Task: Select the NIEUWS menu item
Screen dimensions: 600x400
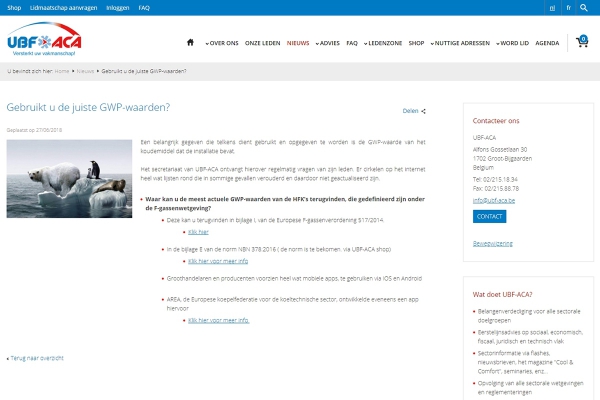Action: pyautogui.click(x=298, y=43)
